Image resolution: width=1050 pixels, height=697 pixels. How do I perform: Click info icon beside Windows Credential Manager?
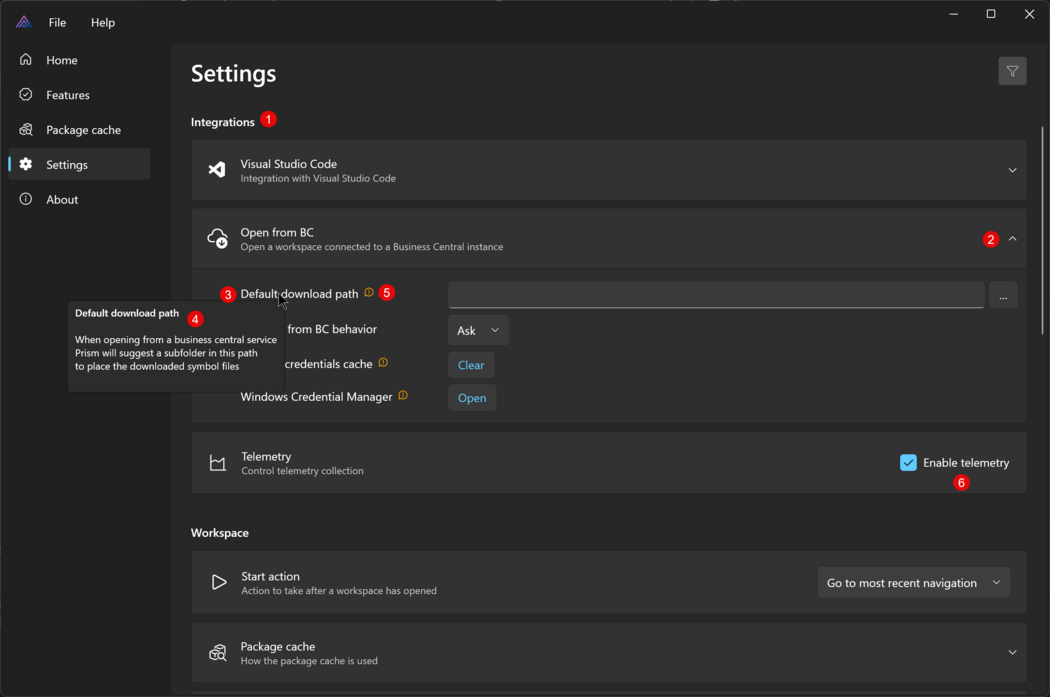pyautogui.click(x=403, y=396)
